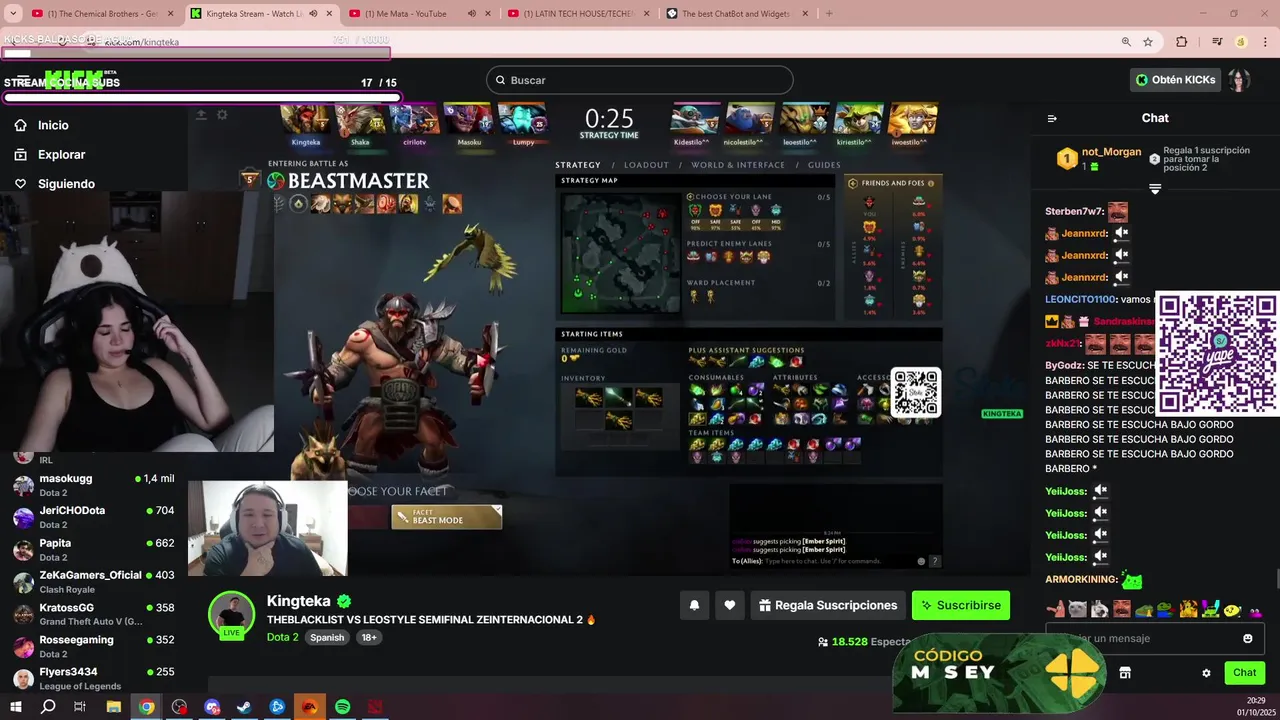Send message with the green Chat button
This screenshot has height=720, width=1280.
1245,673
